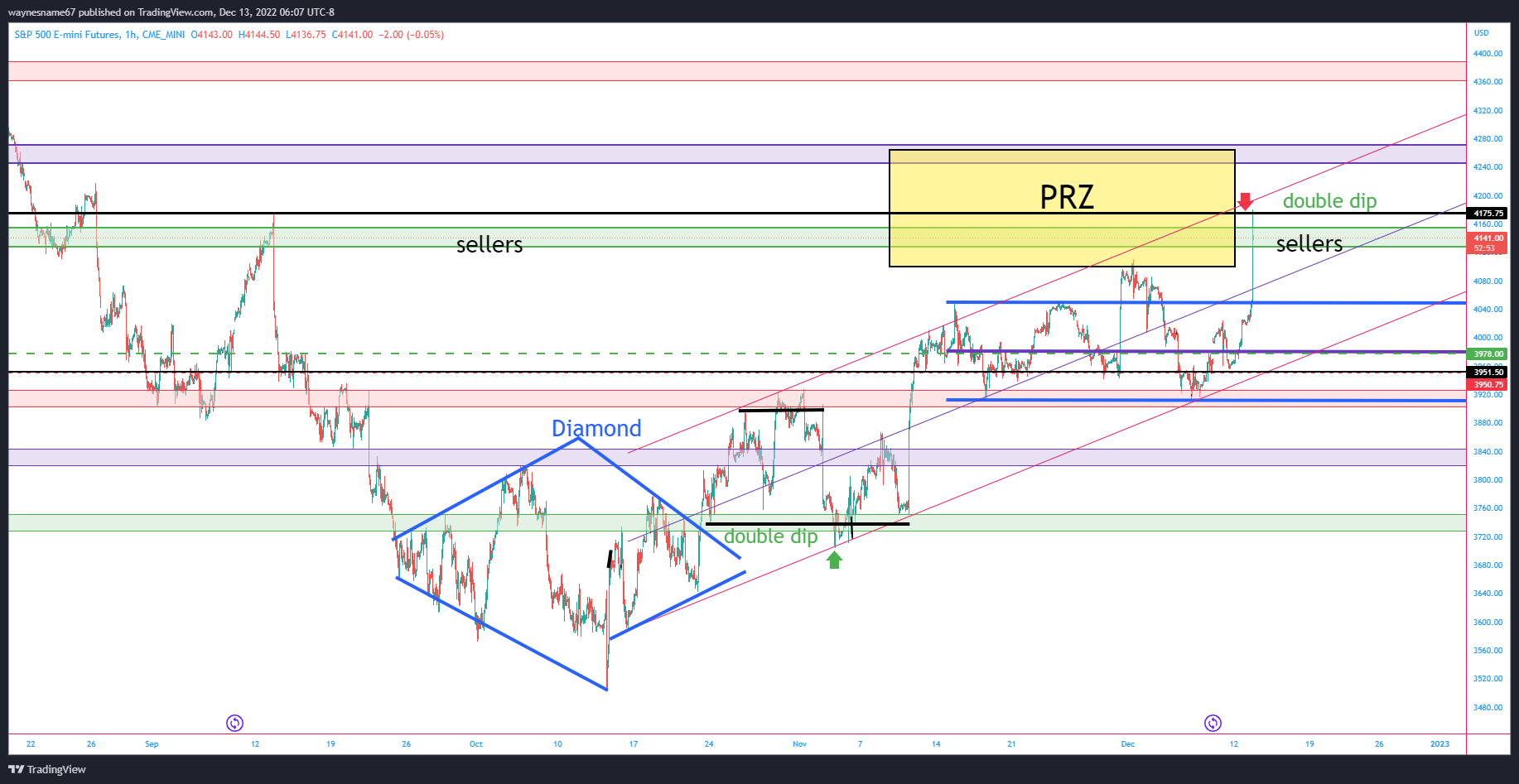Viewport: 1519px width, 784px height.
Task: Click the 24 date label on the time axis
Action: [709, 744]
